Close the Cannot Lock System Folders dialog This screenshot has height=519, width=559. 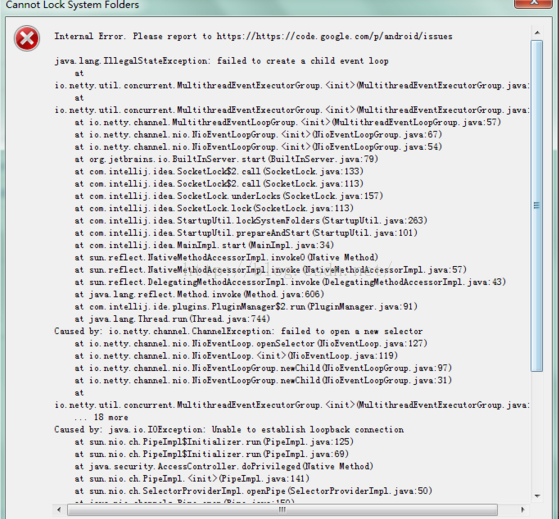(x=533, y=3)
